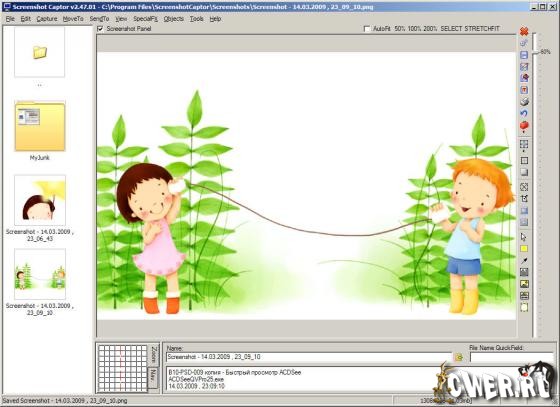Click the navigation grid preview

pyautogui.click(x=122, y=368)
